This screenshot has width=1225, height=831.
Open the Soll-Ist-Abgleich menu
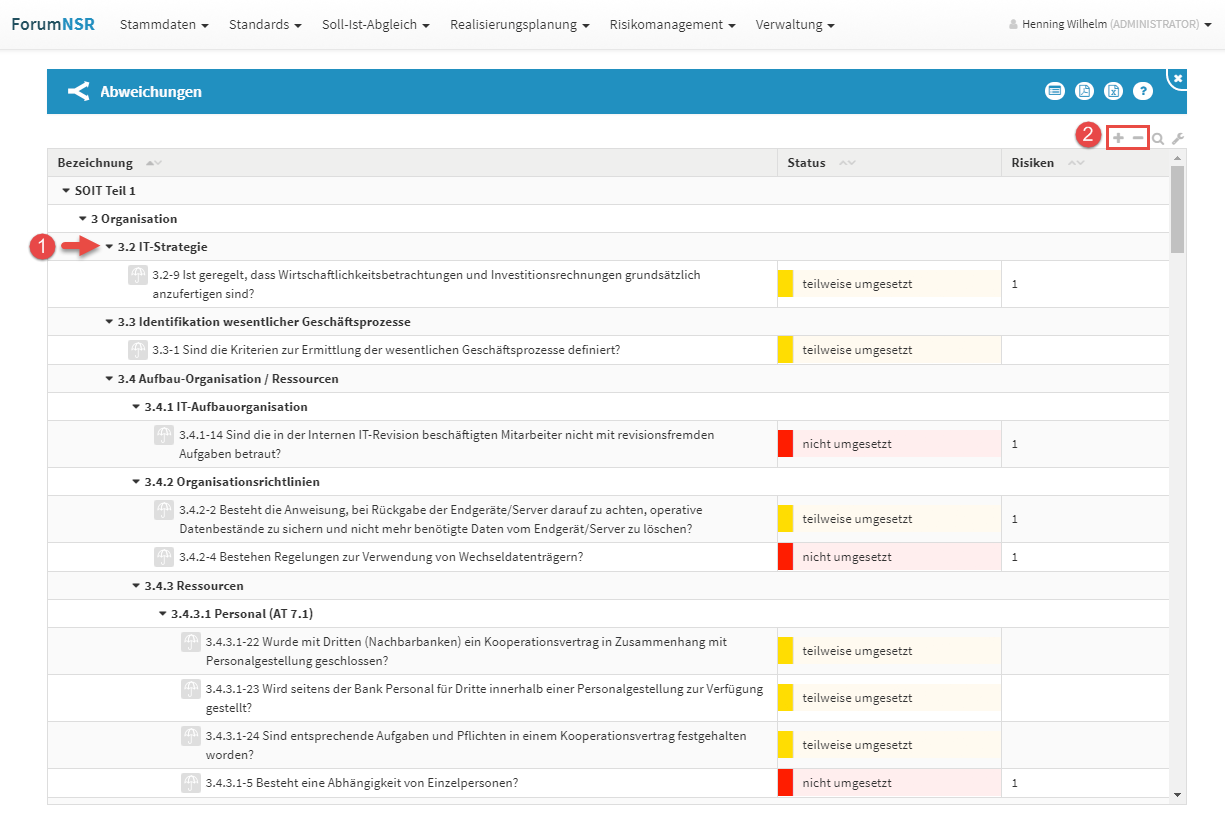(375, 24)
